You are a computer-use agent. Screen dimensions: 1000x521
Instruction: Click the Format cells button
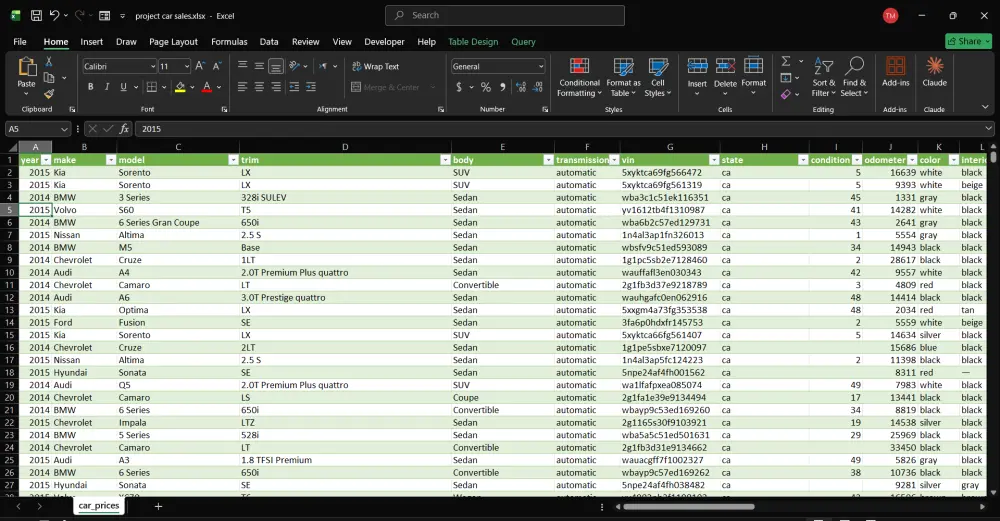click(753, 77)
